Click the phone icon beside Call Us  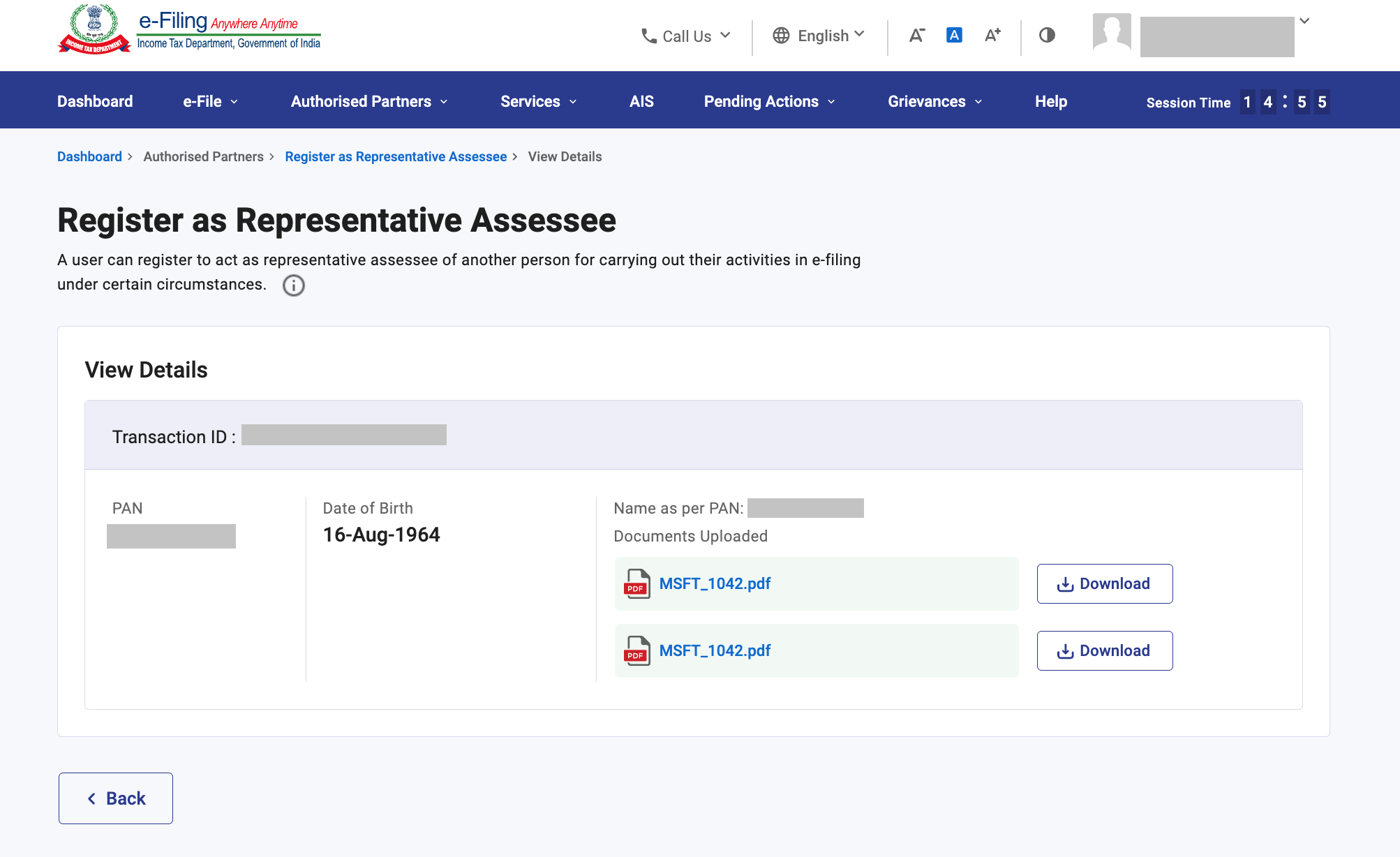tap(649, 36)
